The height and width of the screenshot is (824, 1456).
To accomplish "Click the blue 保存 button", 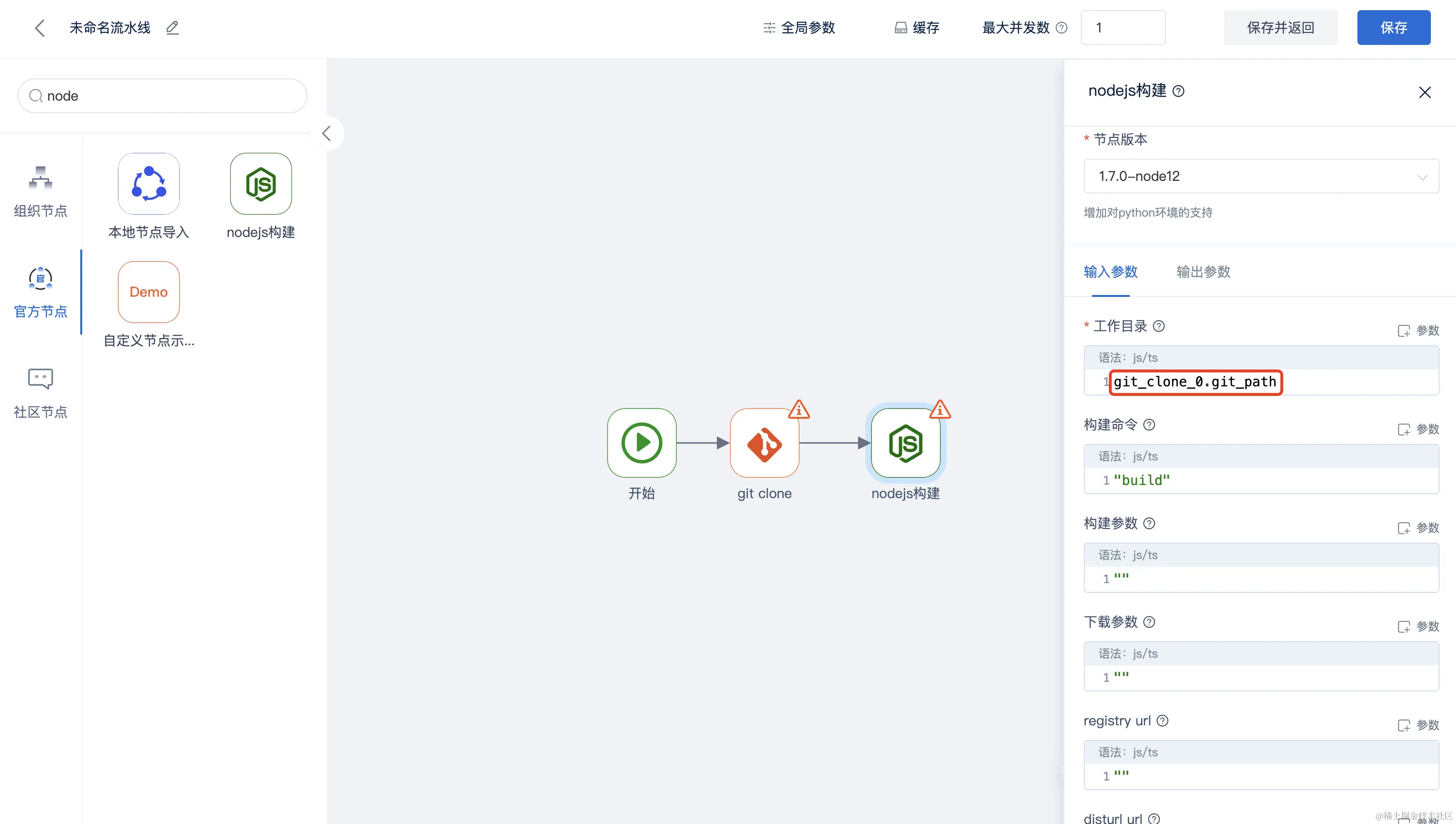I will [x=1393, y=28].
